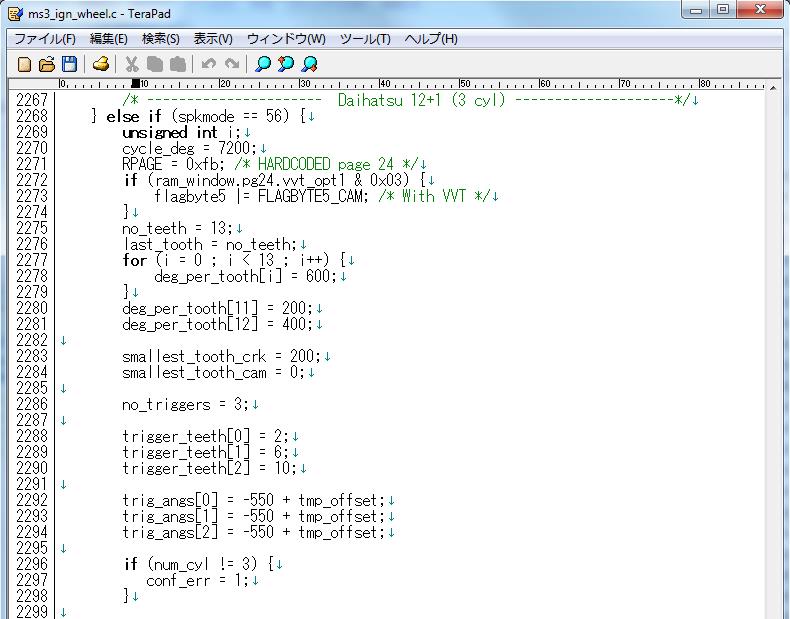This screenshot has height=619, width=790.
Task: Click 'trigger_teeth[2] = 10;' line
Action: click(x=210, y=468)
